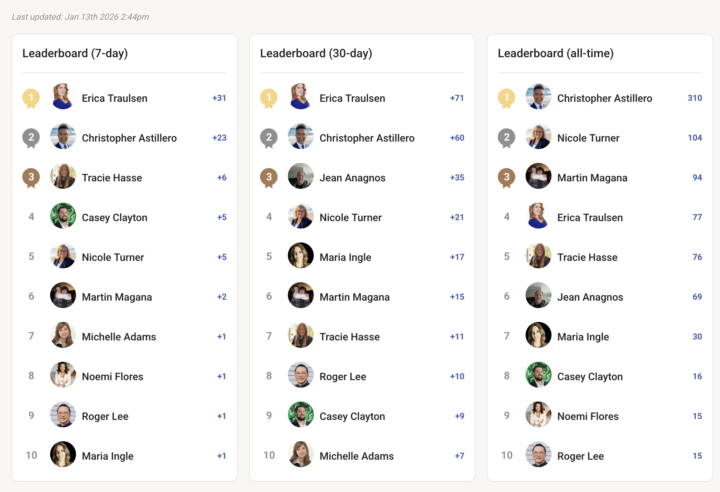The width and height of the screenshot is (720, 492).
Task: Click the 310 all-time score
Action: click(695, 98)
